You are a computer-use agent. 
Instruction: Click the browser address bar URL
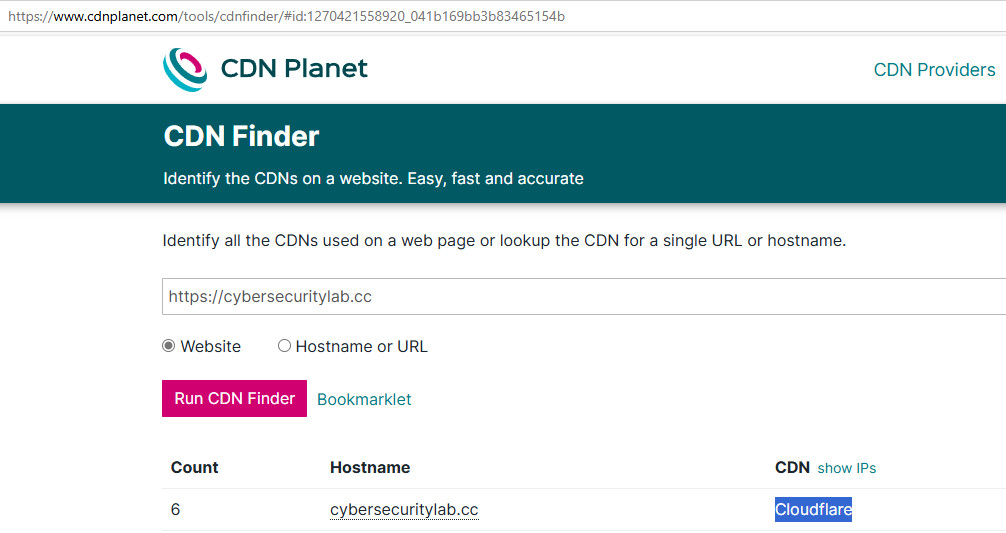click(x=287, y=16)
